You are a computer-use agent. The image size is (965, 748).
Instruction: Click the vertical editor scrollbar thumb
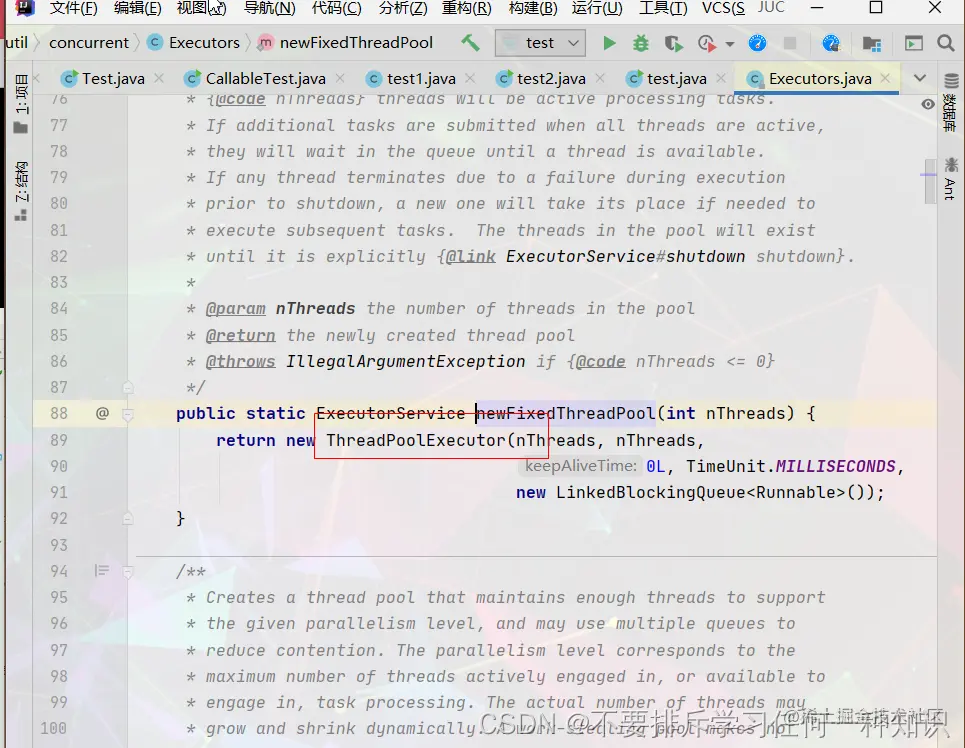point(930,181)
